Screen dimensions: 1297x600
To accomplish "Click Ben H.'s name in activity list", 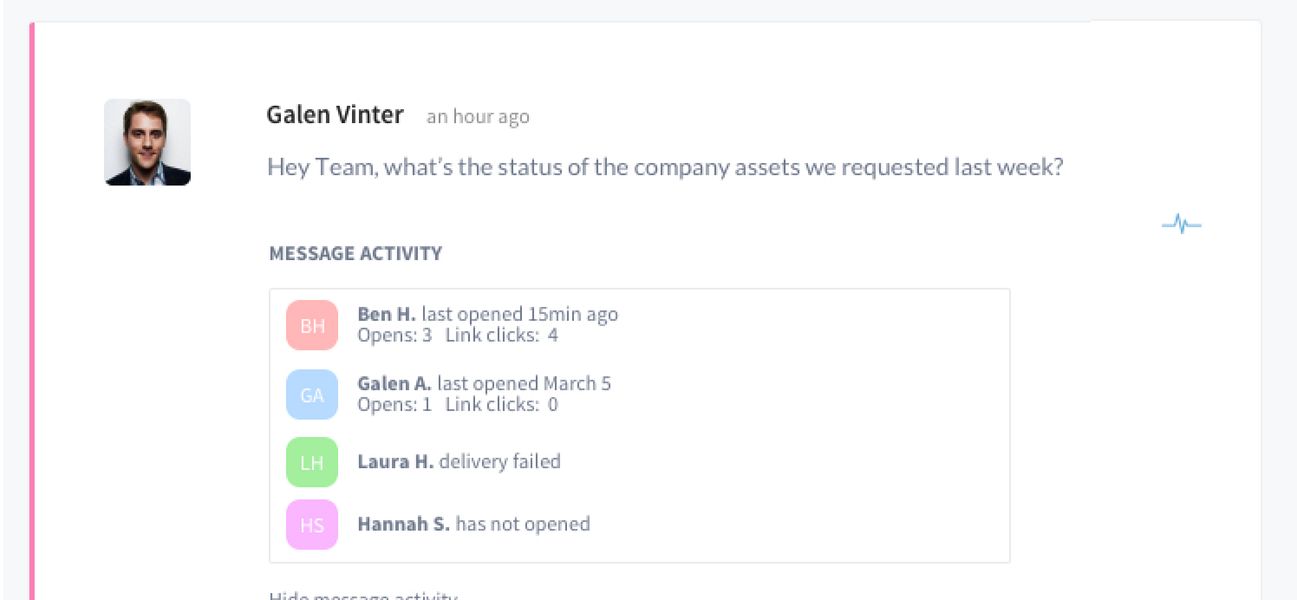I will 386,314.
